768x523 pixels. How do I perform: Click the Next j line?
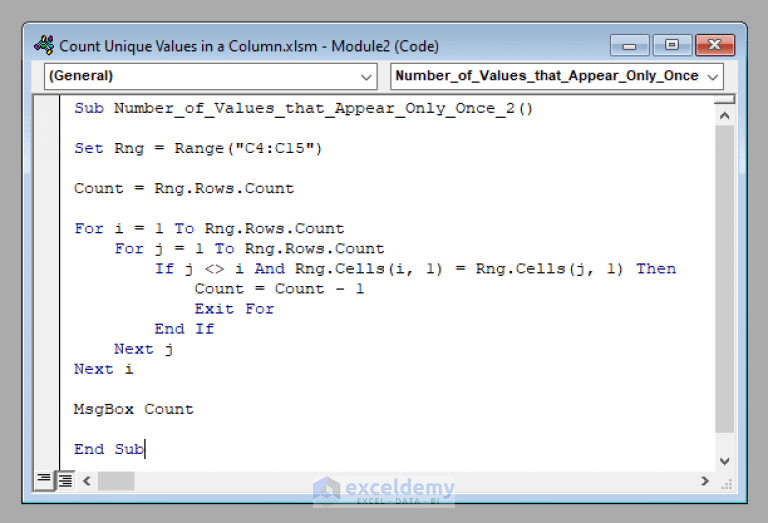coord(144,349)
